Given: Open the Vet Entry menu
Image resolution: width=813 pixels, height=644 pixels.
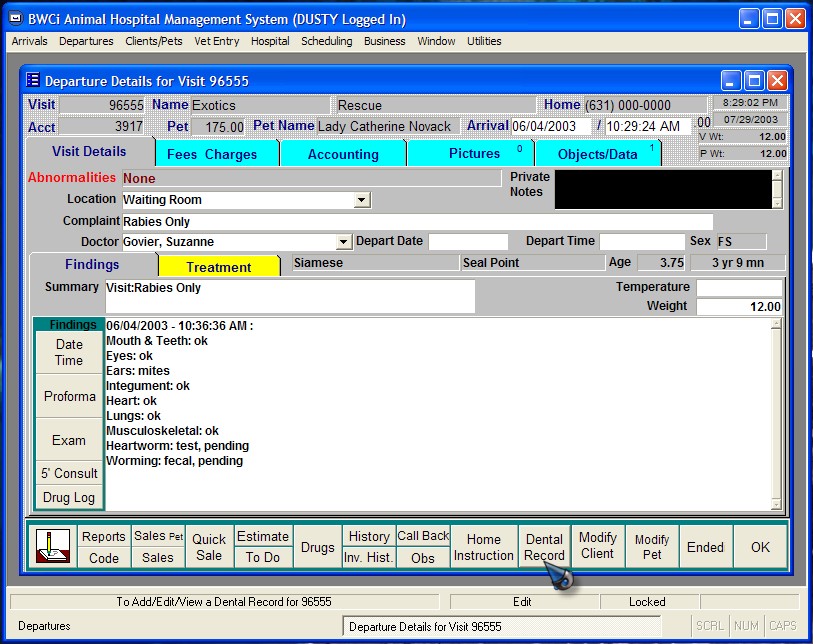Looking at the screenshot, I should tap(217, 41).
